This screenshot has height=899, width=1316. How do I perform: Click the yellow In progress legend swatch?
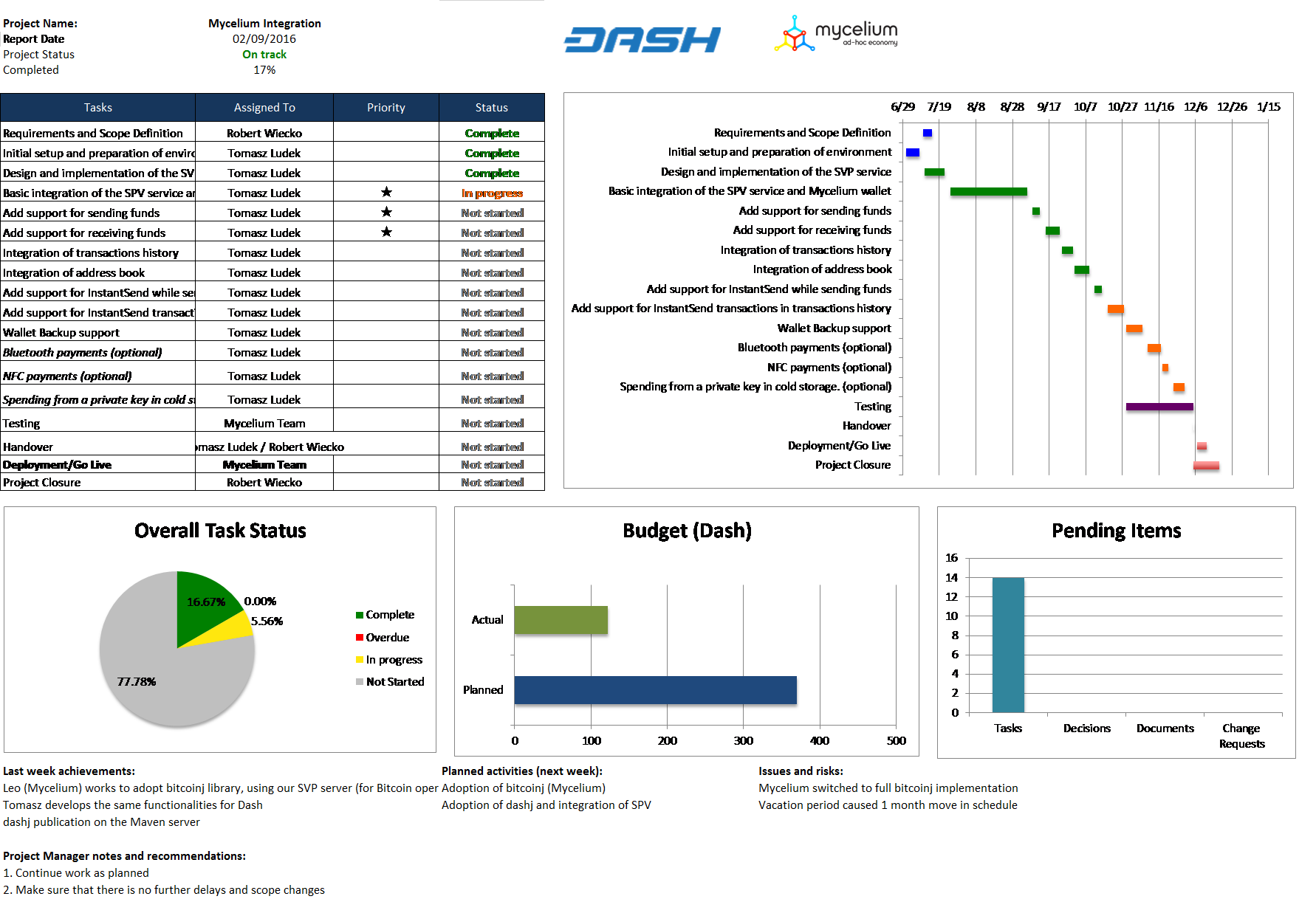[x=360, y=659]
